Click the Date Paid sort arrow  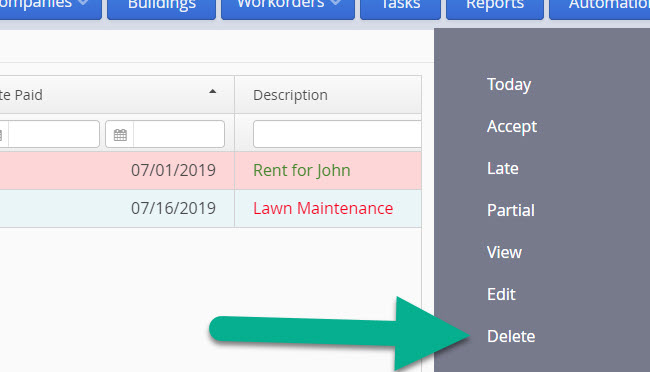pyautogui.click(x=213, y=92)
